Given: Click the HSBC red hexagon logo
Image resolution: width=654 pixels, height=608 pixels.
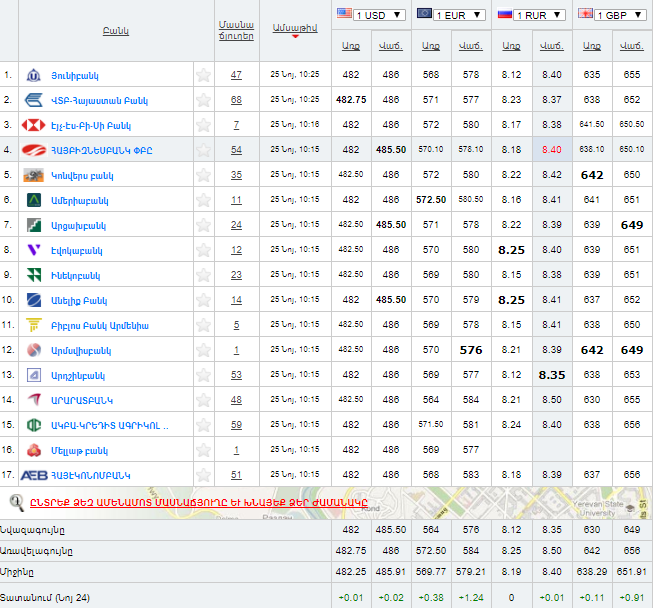Looking at the screenshot, I should tap(33, 125).
